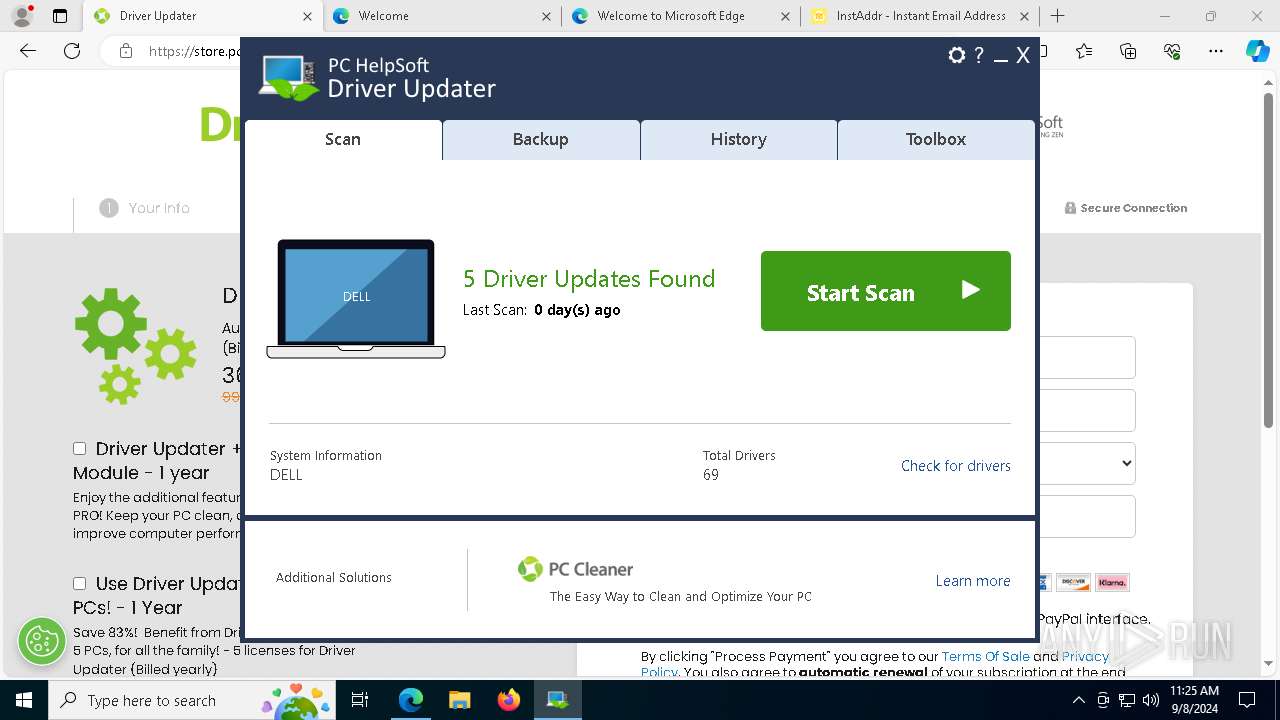Open the notification center icon
Viewport: 1280px width, 720px height.
tap(1249, 700)
